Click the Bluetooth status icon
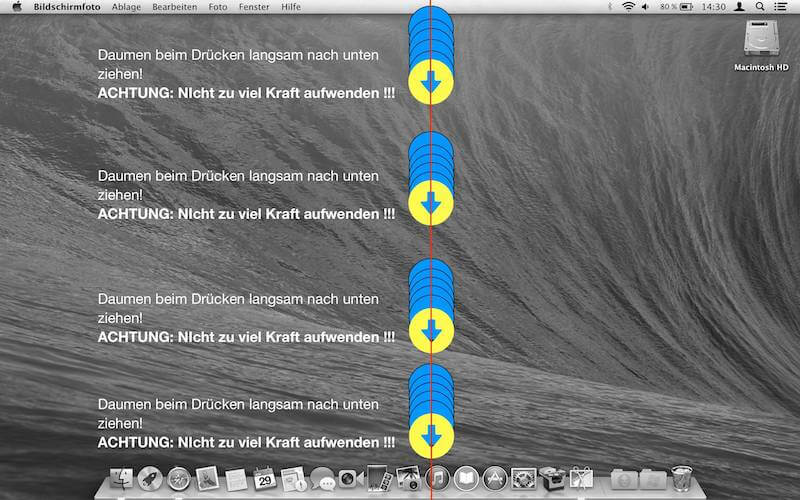800x500 pixels. click(x=610, y=7)
